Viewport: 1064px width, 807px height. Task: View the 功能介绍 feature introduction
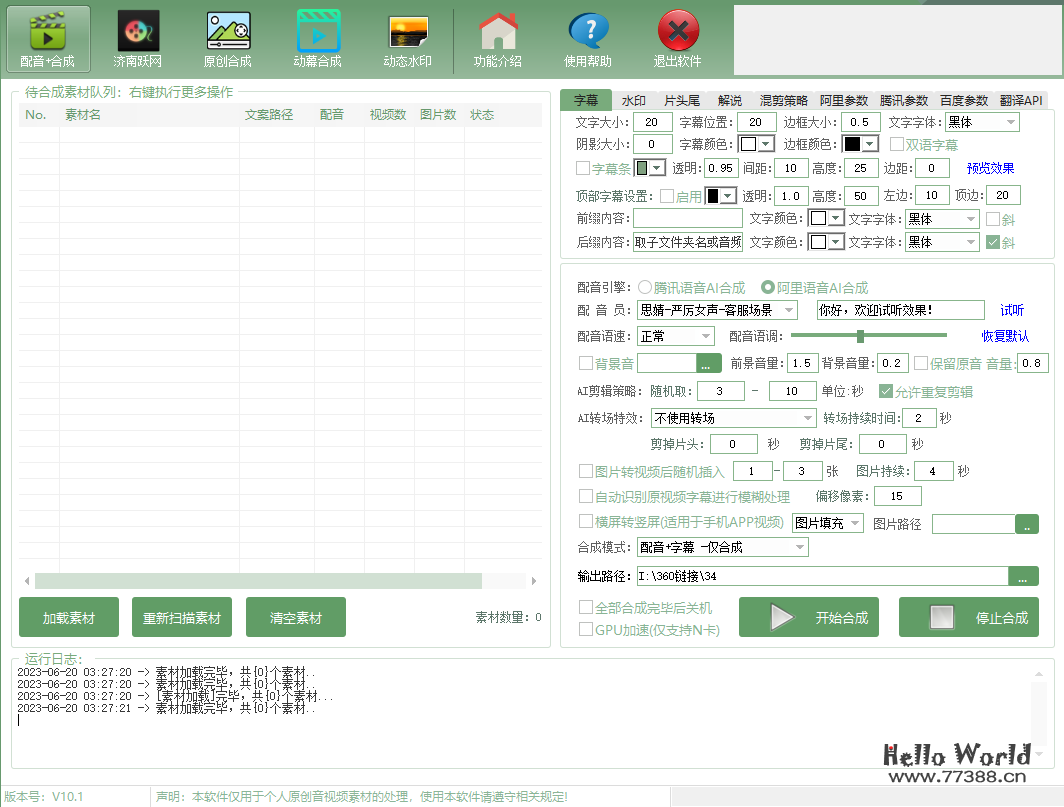click(x=498, y=38)
